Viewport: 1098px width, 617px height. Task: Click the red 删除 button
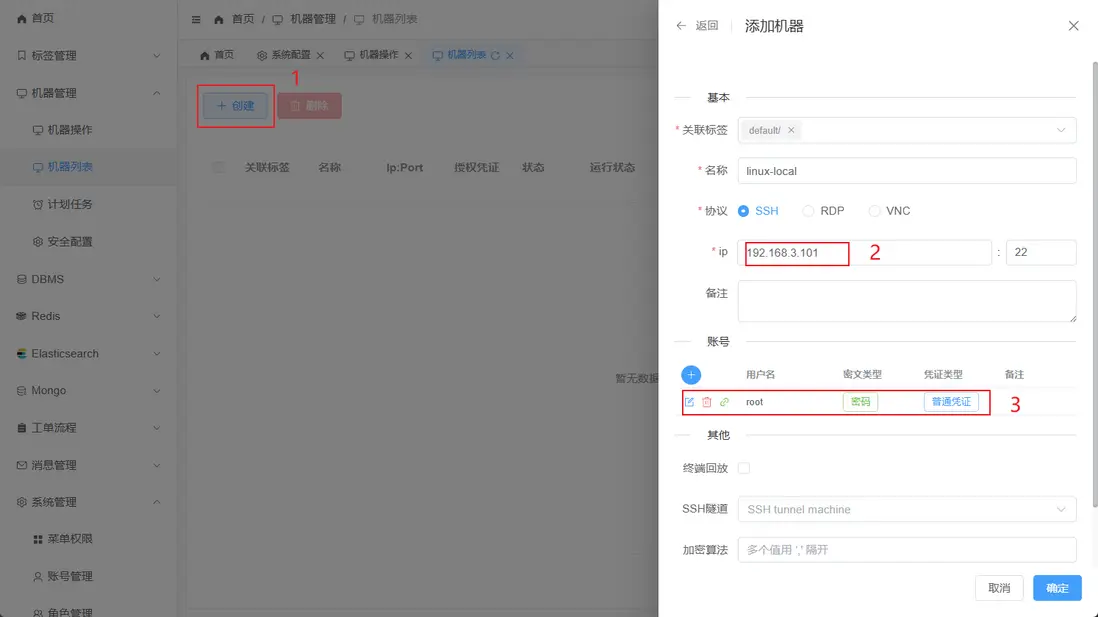[x=310, y=106]
